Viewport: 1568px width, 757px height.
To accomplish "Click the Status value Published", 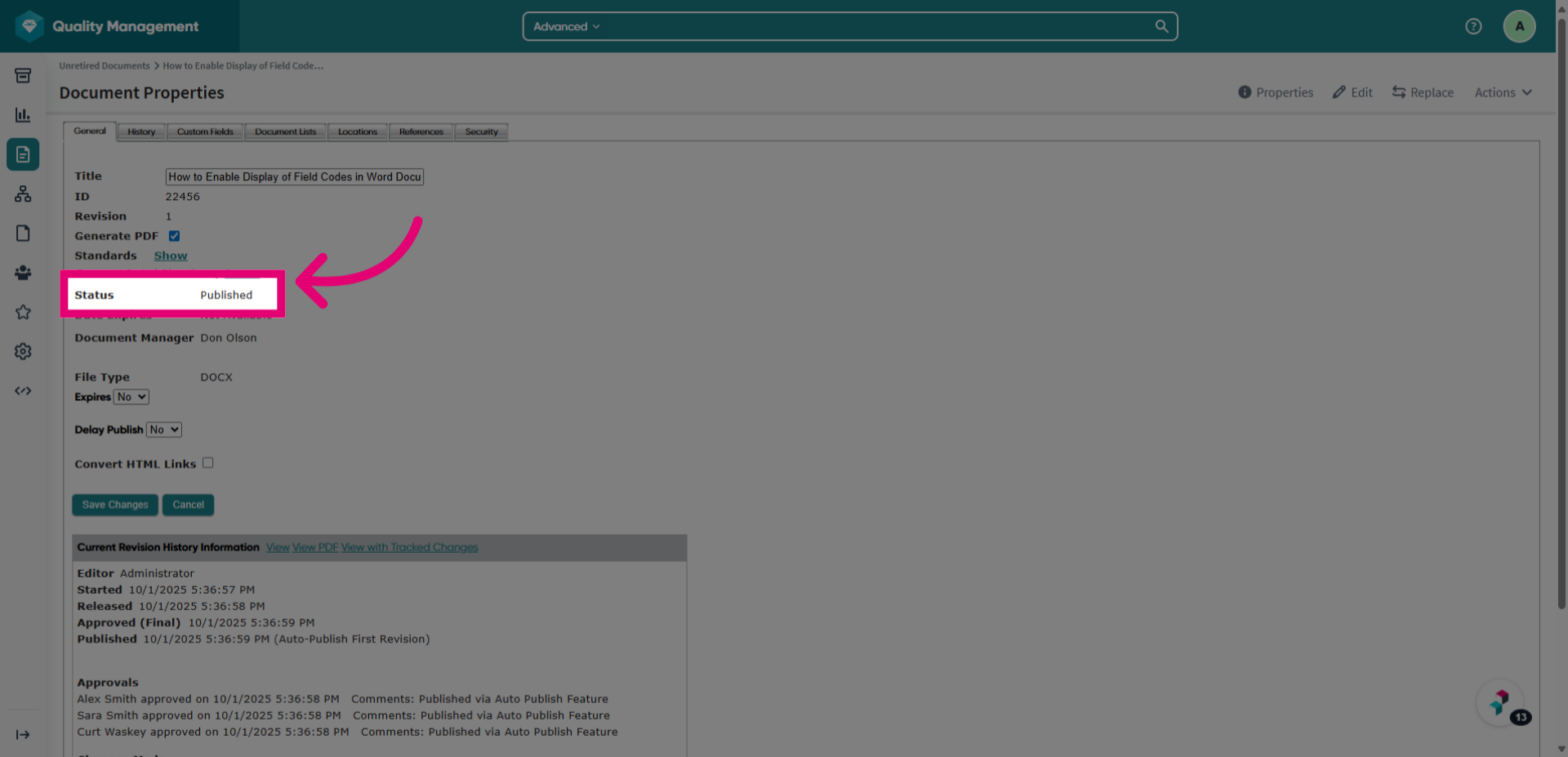I will pyautogui.click(x=226, y=295).
